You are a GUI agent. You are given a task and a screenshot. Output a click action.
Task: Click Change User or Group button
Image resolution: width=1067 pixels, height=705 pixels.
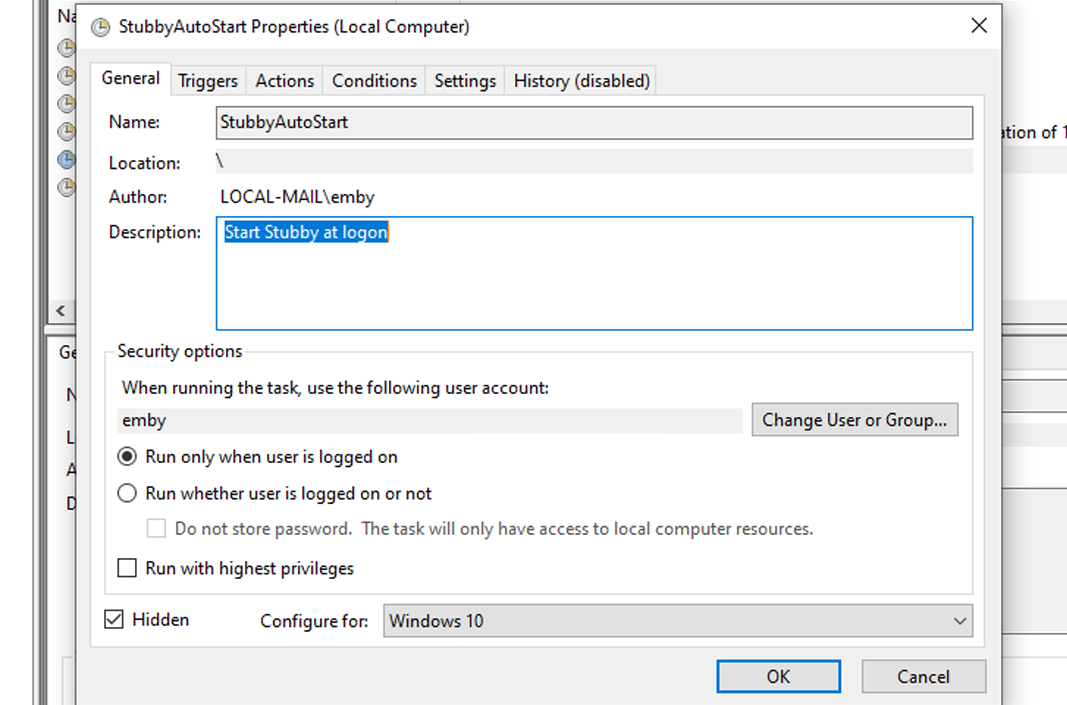pos(854,420)
